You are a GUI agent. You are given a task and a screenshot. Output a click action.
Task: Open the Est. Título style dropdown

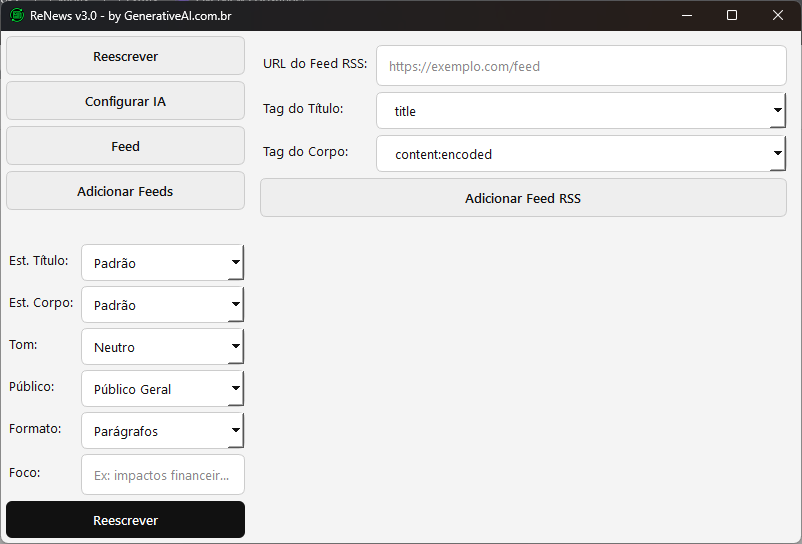(x=162, y=263)
